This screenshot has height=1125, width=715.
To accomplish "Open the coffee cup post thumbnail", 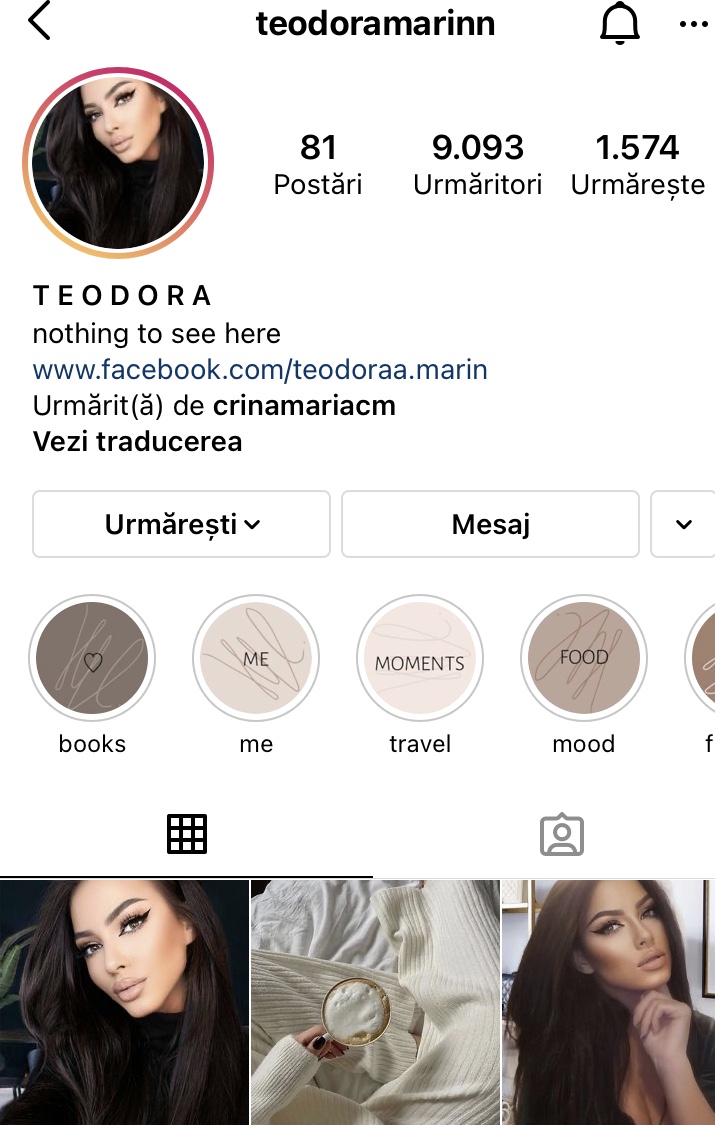I will (x=375, y=1002).
